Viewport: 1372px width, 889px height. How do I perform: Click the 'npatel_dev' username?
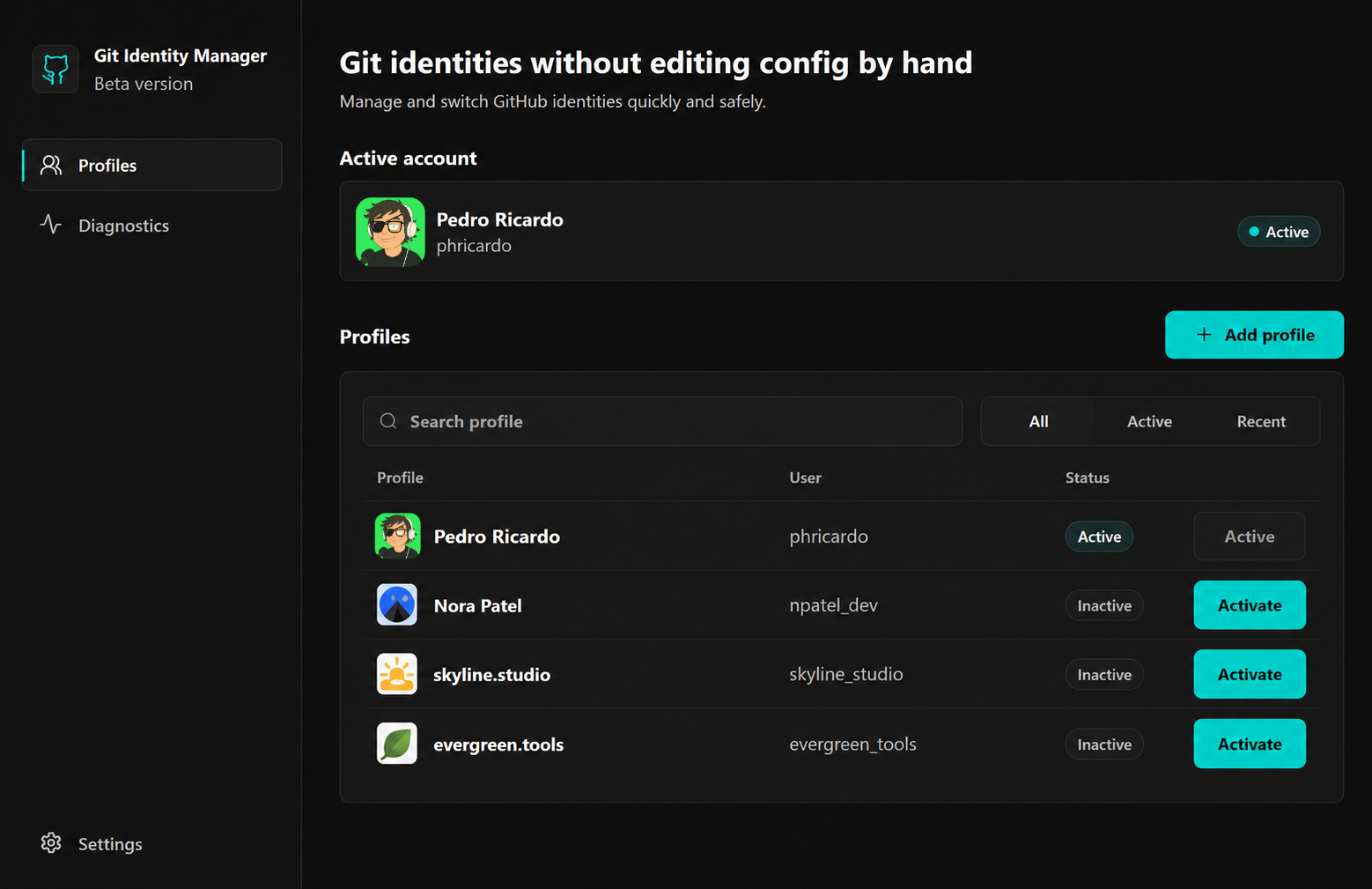click(x=833, y=605)
